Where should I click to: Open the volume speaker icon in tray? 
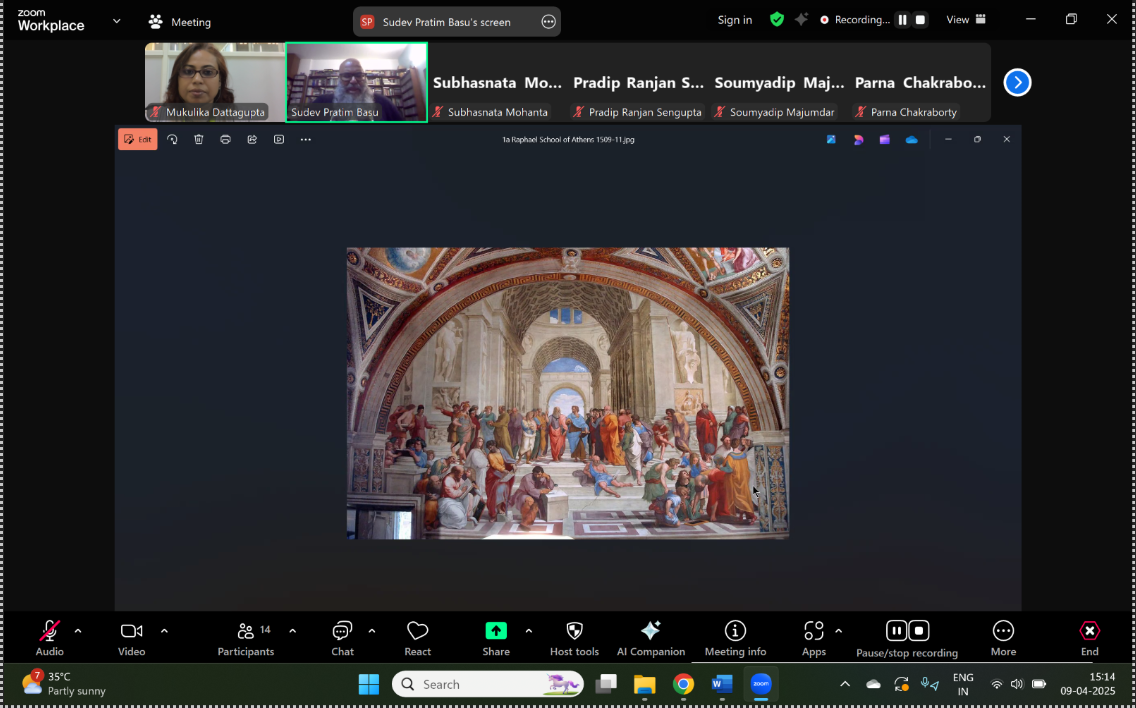click(x=1017, y=684)
